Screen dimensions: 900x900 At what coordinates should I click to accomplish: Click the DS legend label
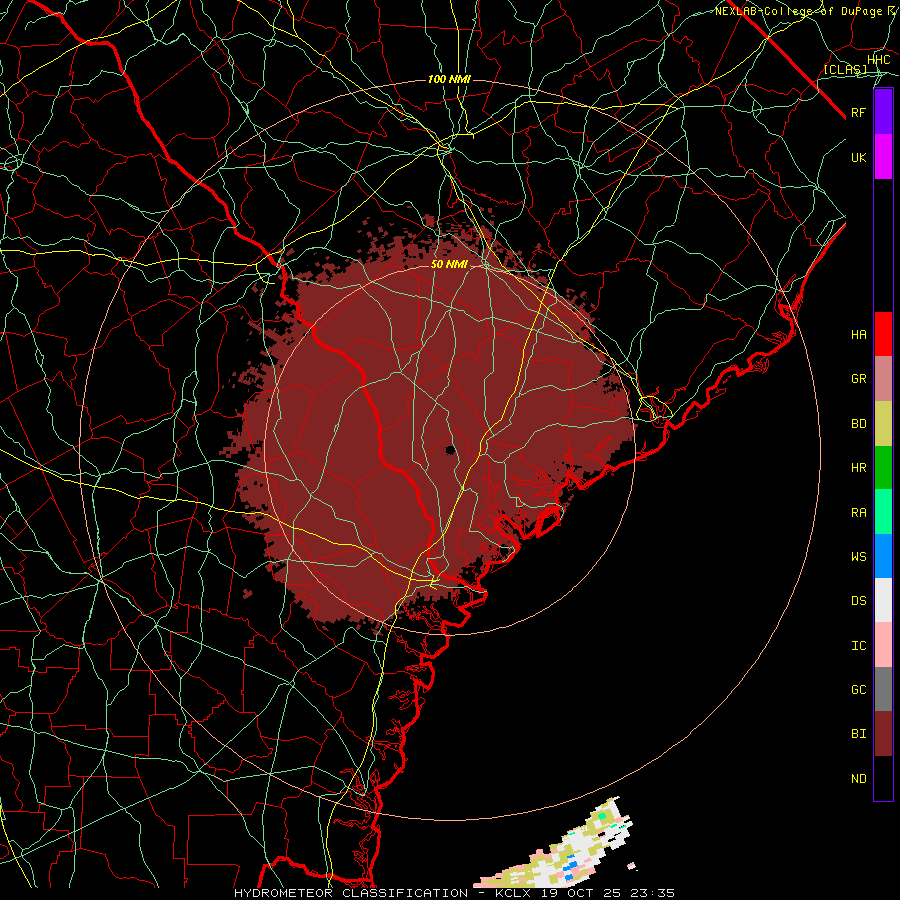pyautogui.click(x=858, y=601)
